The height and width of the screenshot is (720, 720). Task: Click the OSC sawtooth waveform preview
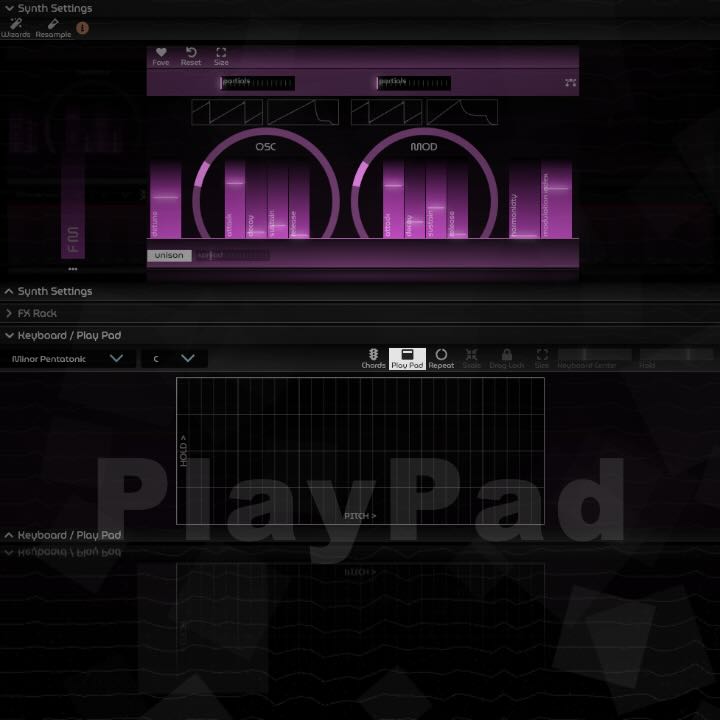point(227,112)
